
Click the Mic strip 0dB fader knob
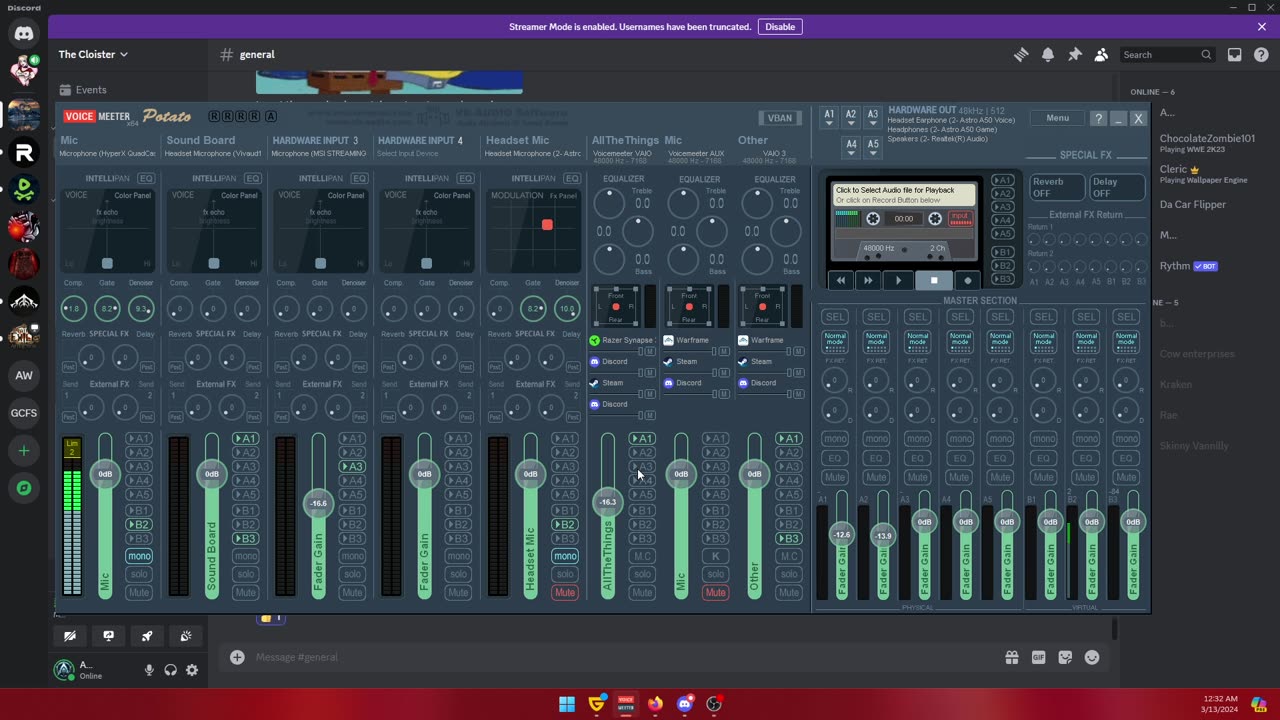[x=105, y=474]
